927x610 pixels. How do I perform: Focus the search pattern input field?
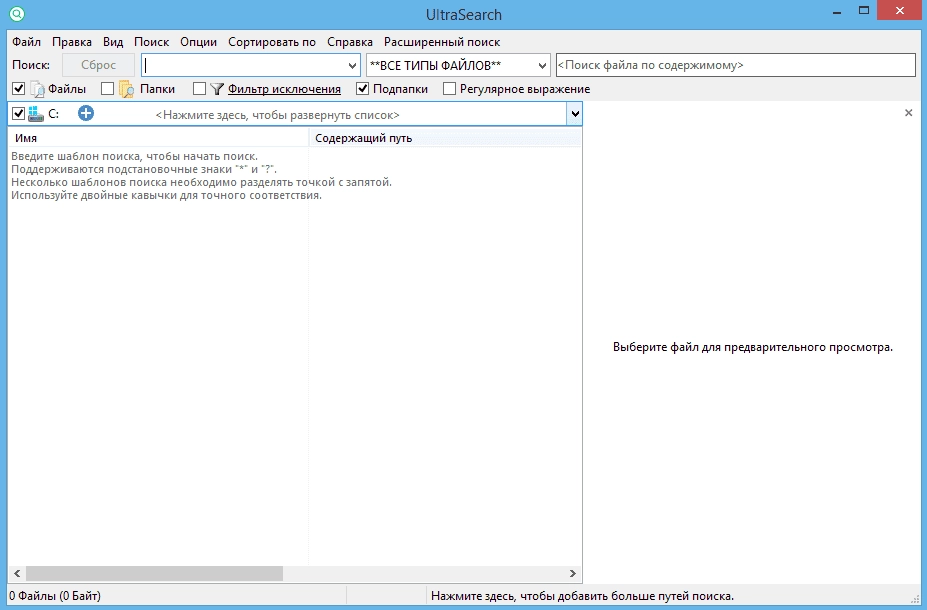coord(244,65)
